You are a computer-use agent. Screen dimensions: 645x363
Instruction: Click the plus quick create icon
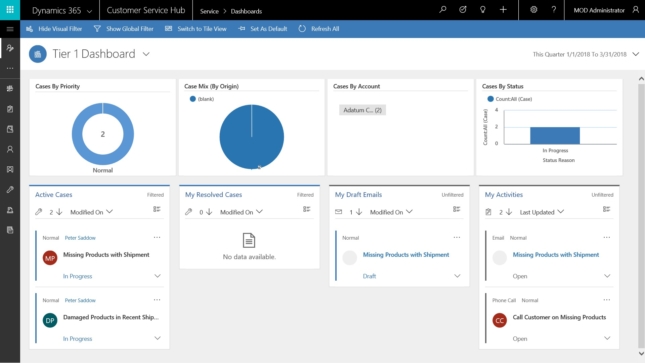coord(503,10)
